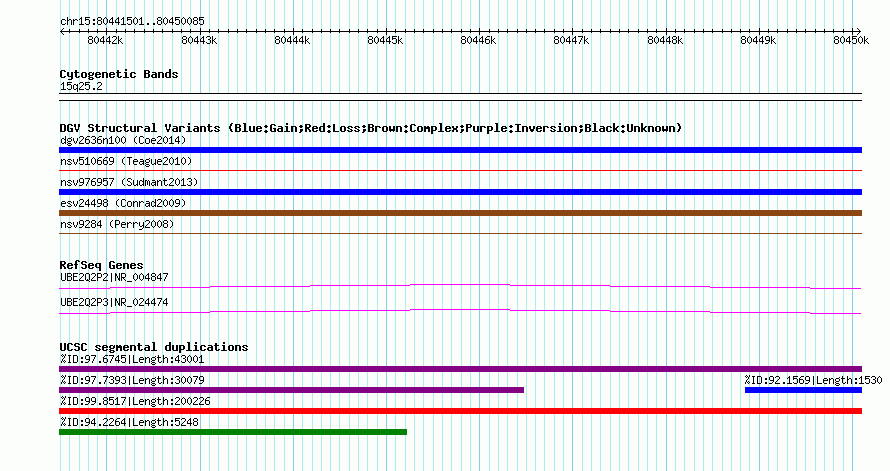Viewport: 890px width, 471px height.
Task: Click the 80448k ruler tick label
Action: point(665,40)
